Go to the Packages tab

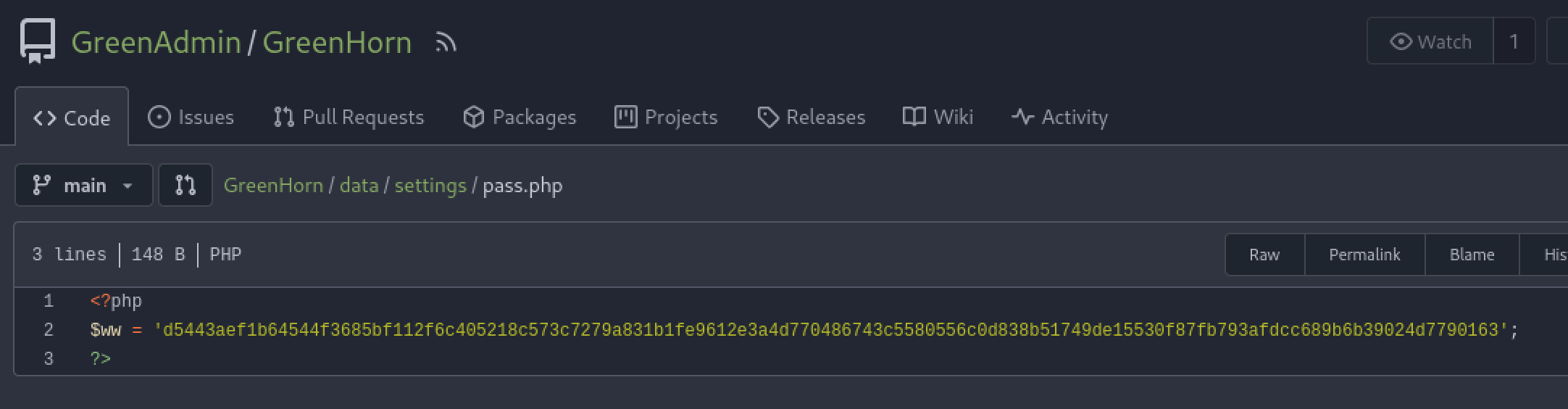(520, 117)
